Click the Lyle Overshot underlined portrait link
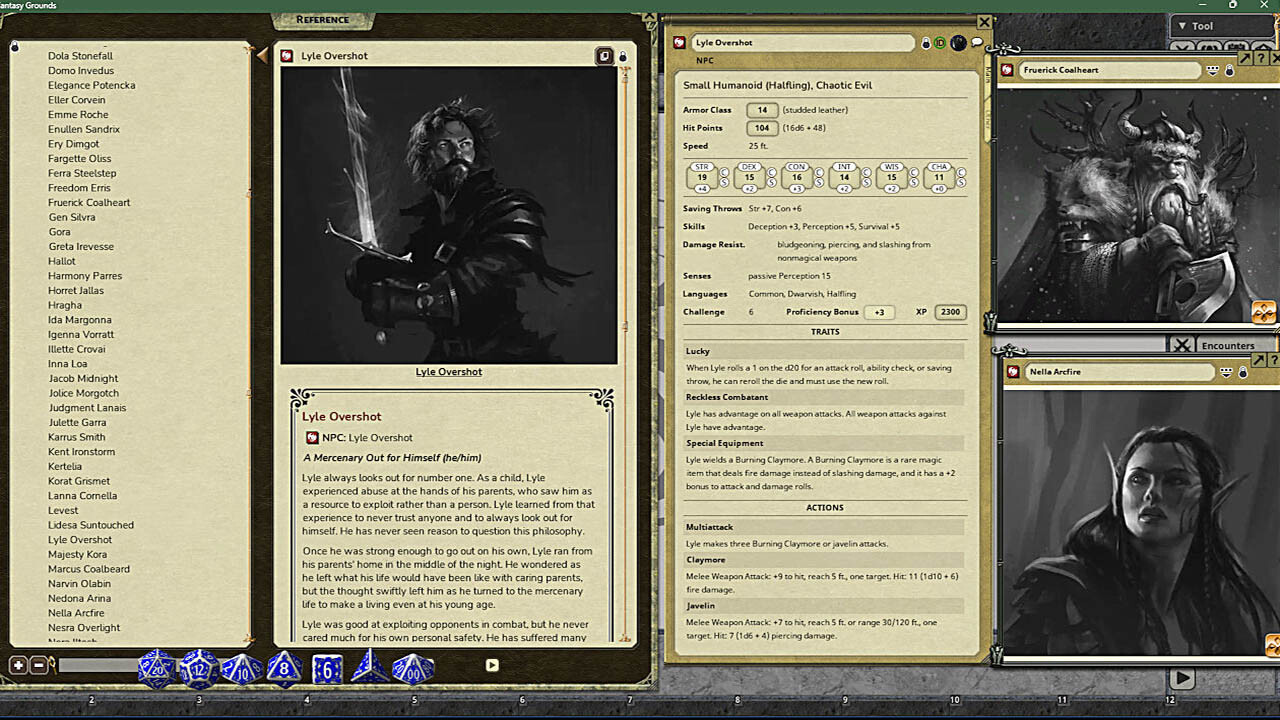The height and width of the screenshot is (720, 1280). tap(448, 371)
